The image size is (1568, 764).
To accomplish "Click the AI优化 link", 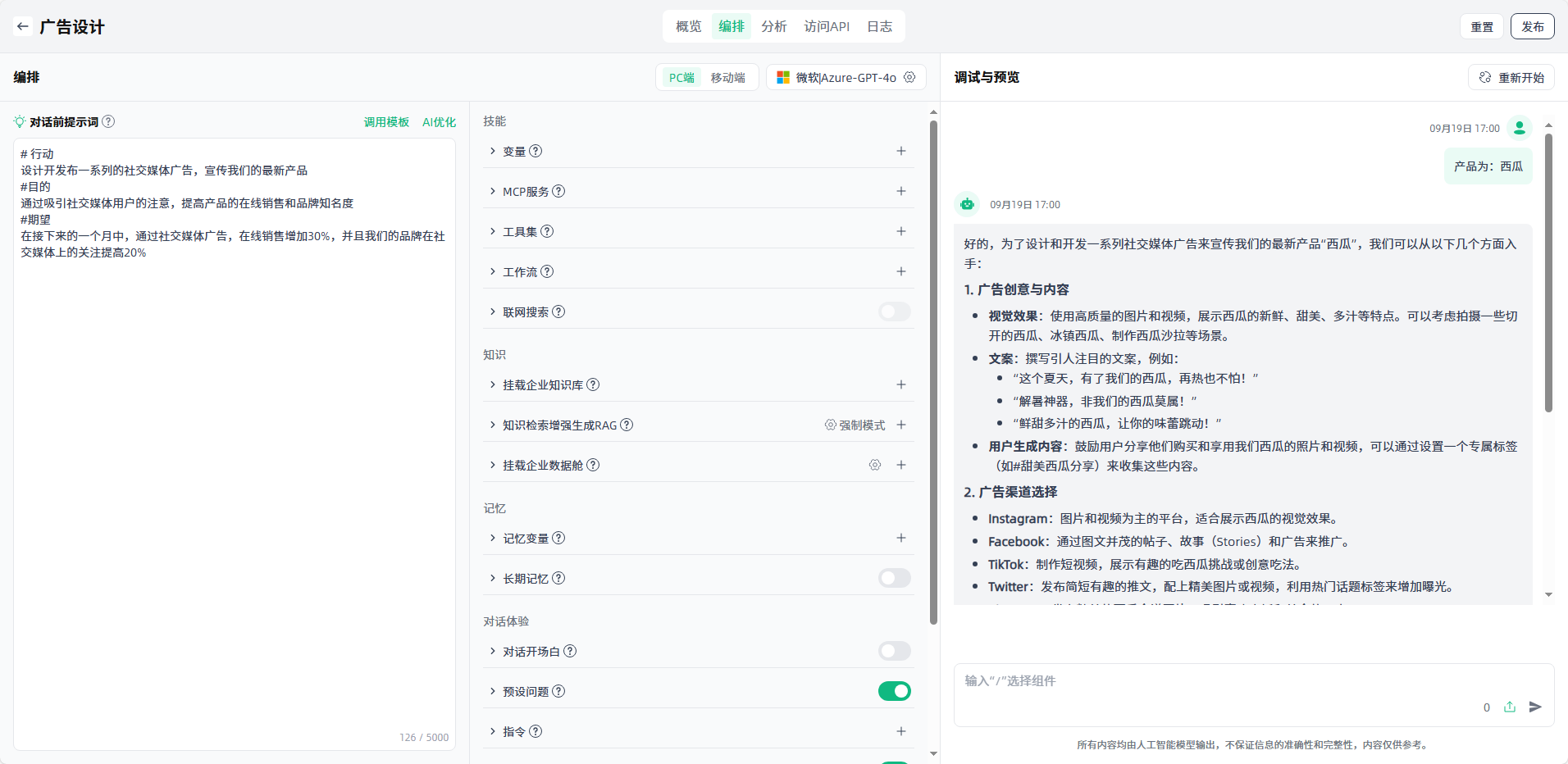I will click(x=439, y=122).
